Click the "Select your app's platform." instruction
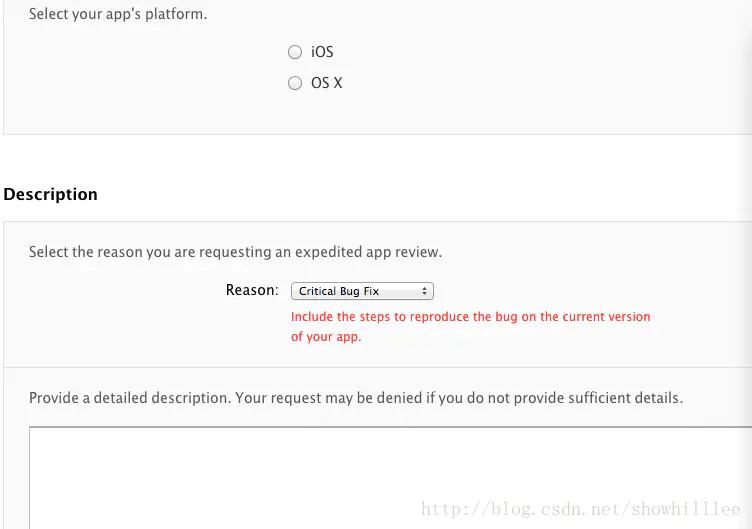The height and width of the screenshot is (529, 752). pyautogui.click(x=118, y=15)
